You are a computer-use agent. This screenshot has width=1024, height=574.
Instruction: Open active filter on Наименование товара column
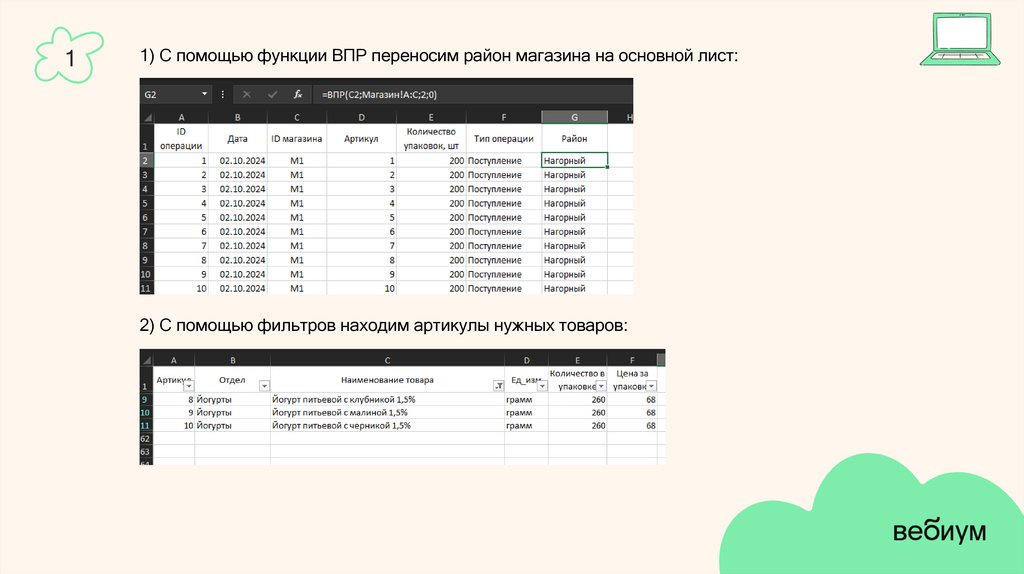point(498,386)
